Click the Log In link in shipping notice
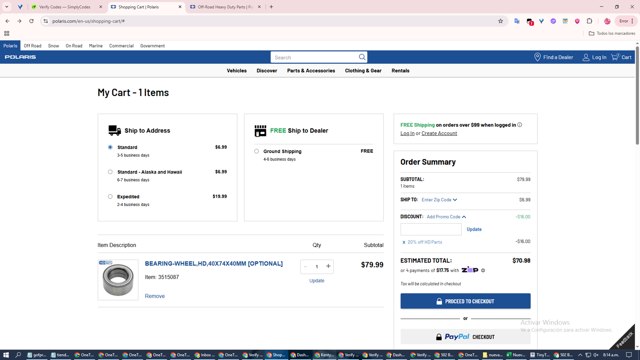640x360 pixels. tap(407, 133)
